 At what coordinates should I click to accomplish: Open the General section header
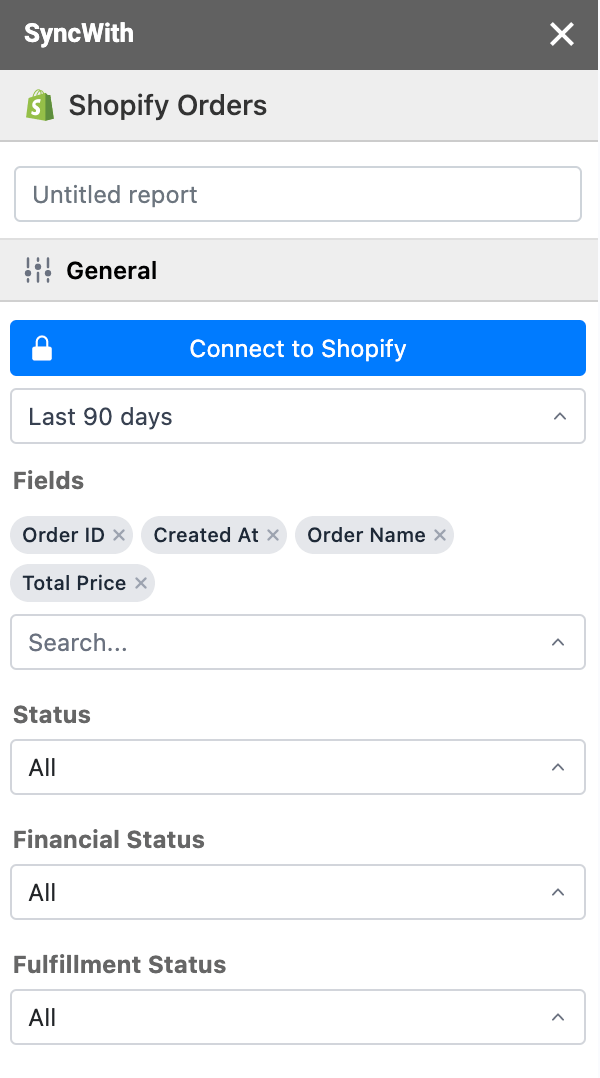[110, 270]
